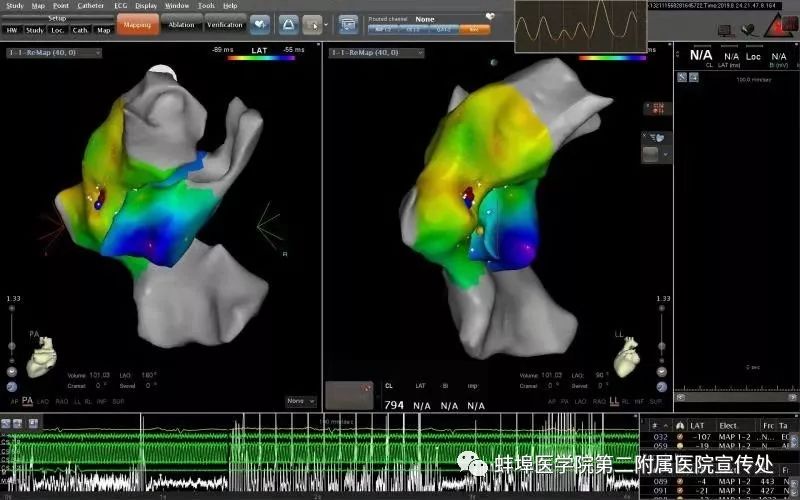The height and width of the screenshot is (500, 800).
Task: Open the left viewer map selection dropdown
Action: point(54,53)
